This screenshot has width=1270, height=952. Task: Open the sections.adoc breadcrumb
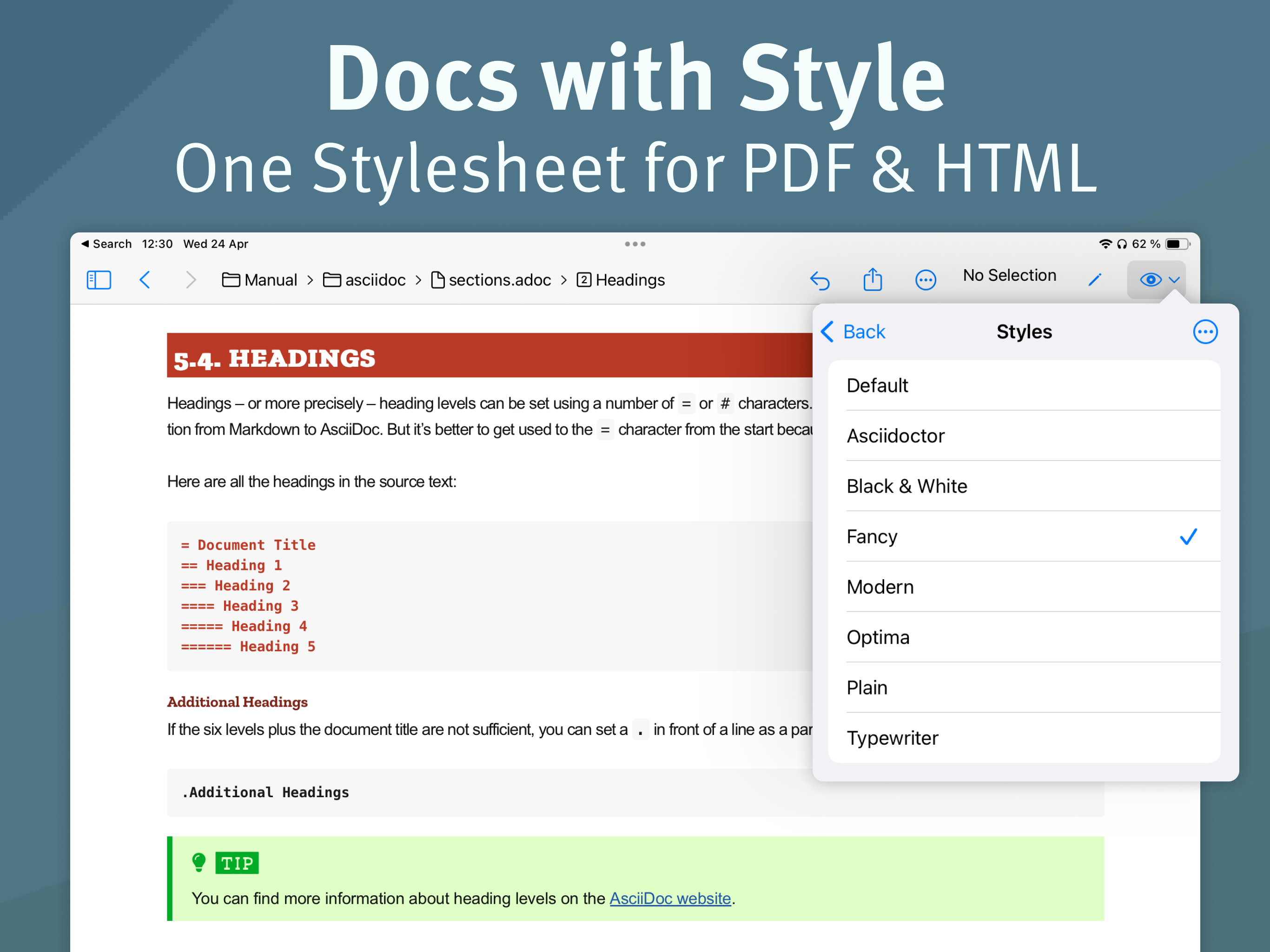pyautogui.click(x=491, y=280)
